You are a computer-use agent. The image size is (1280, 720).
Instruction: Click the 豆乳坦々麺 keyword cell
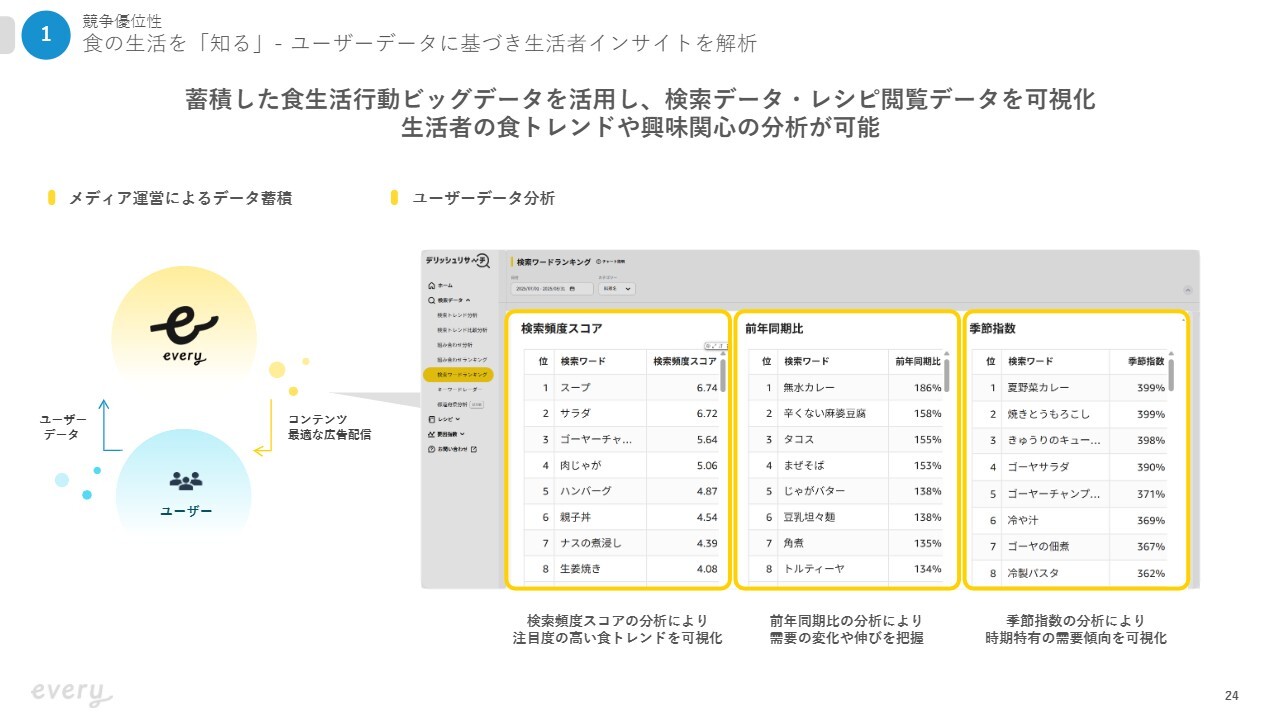point(809,517)
